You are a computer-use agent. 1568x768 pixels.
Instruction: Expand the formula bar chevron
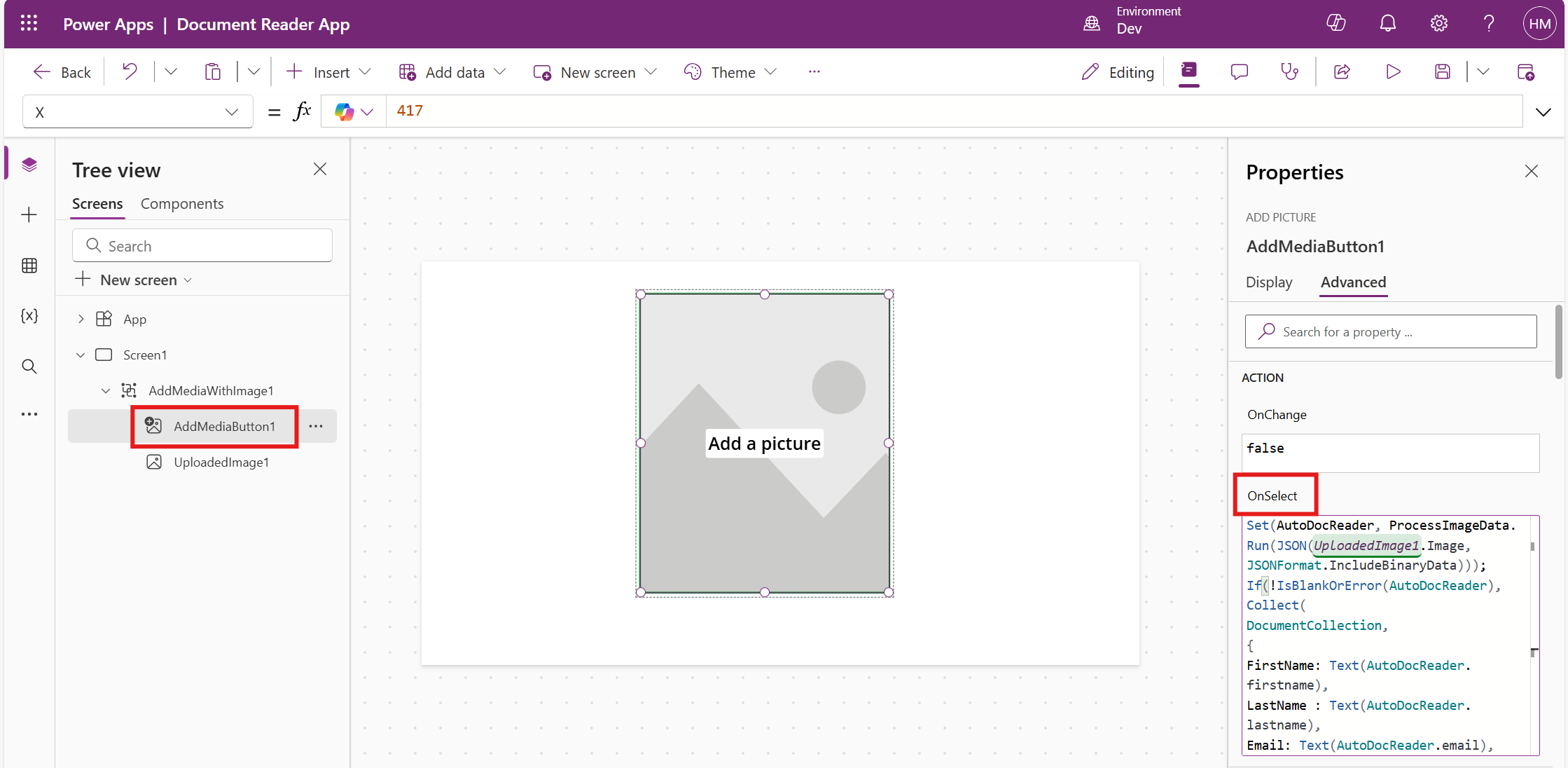(x=1543, y=111)
